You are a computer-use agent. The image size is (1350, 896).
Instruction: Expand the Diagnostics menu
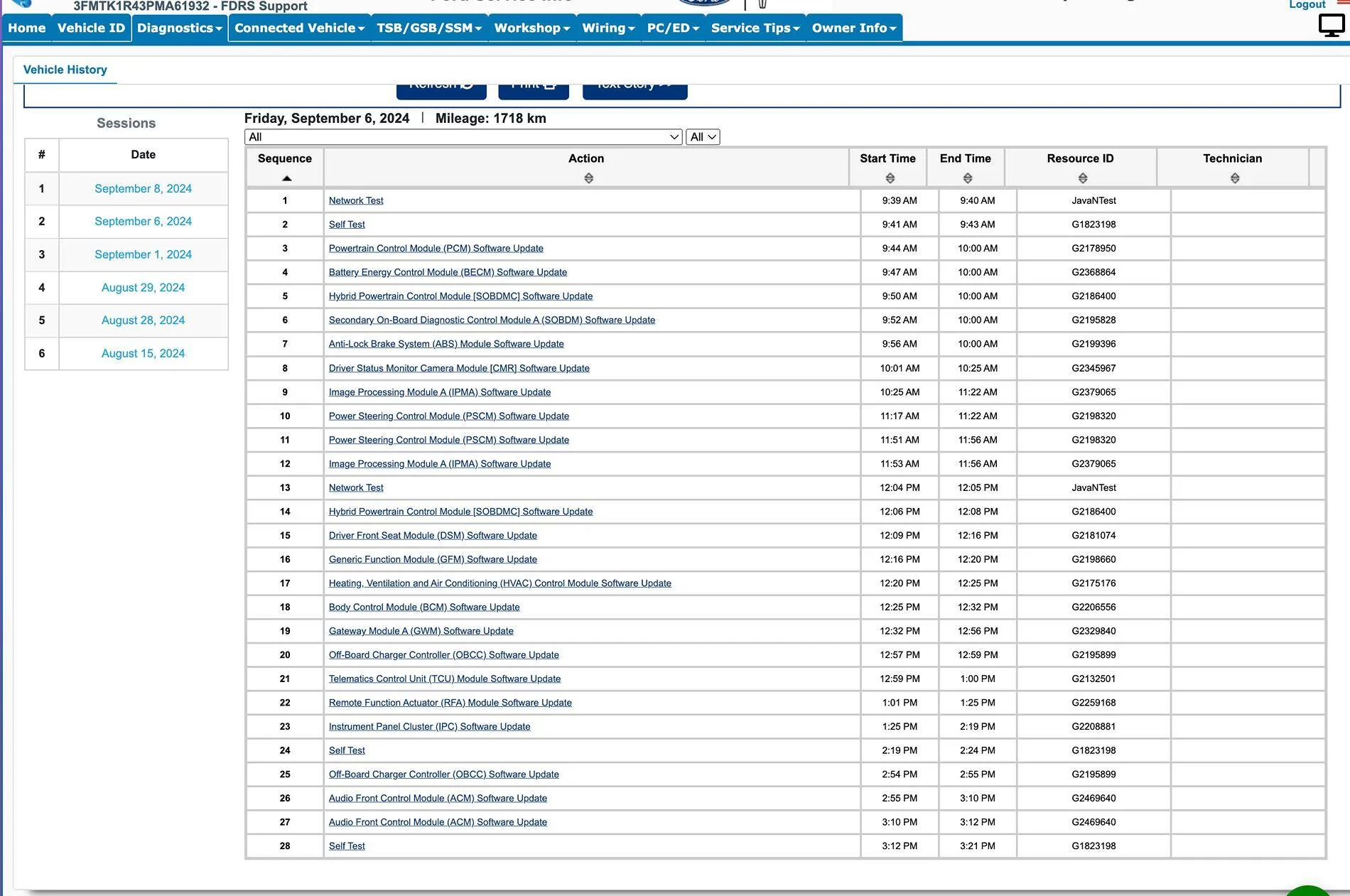click(180, 28)
